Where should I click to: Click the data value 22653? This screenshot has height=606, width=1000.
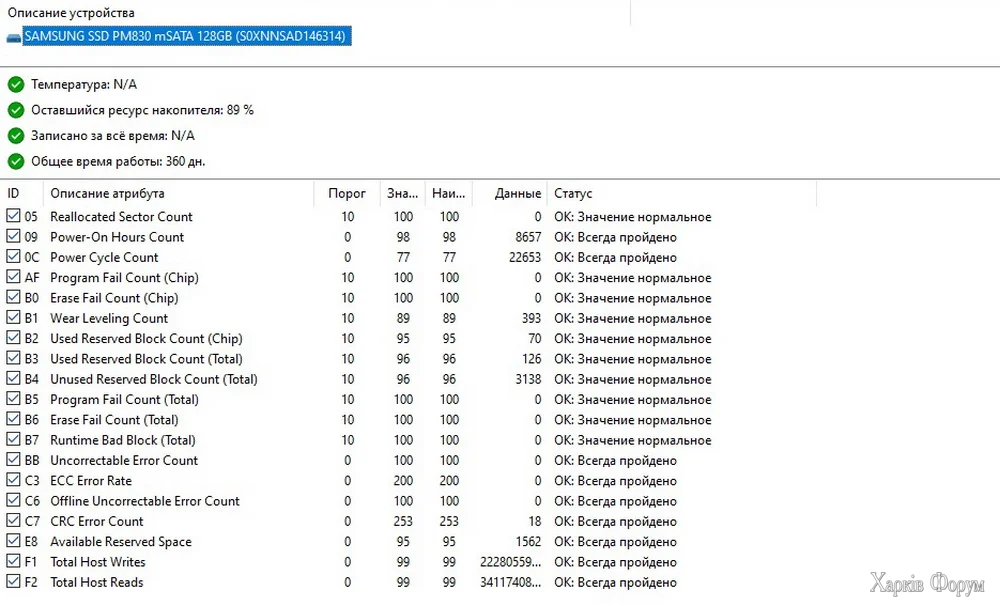tap(525, 257)
